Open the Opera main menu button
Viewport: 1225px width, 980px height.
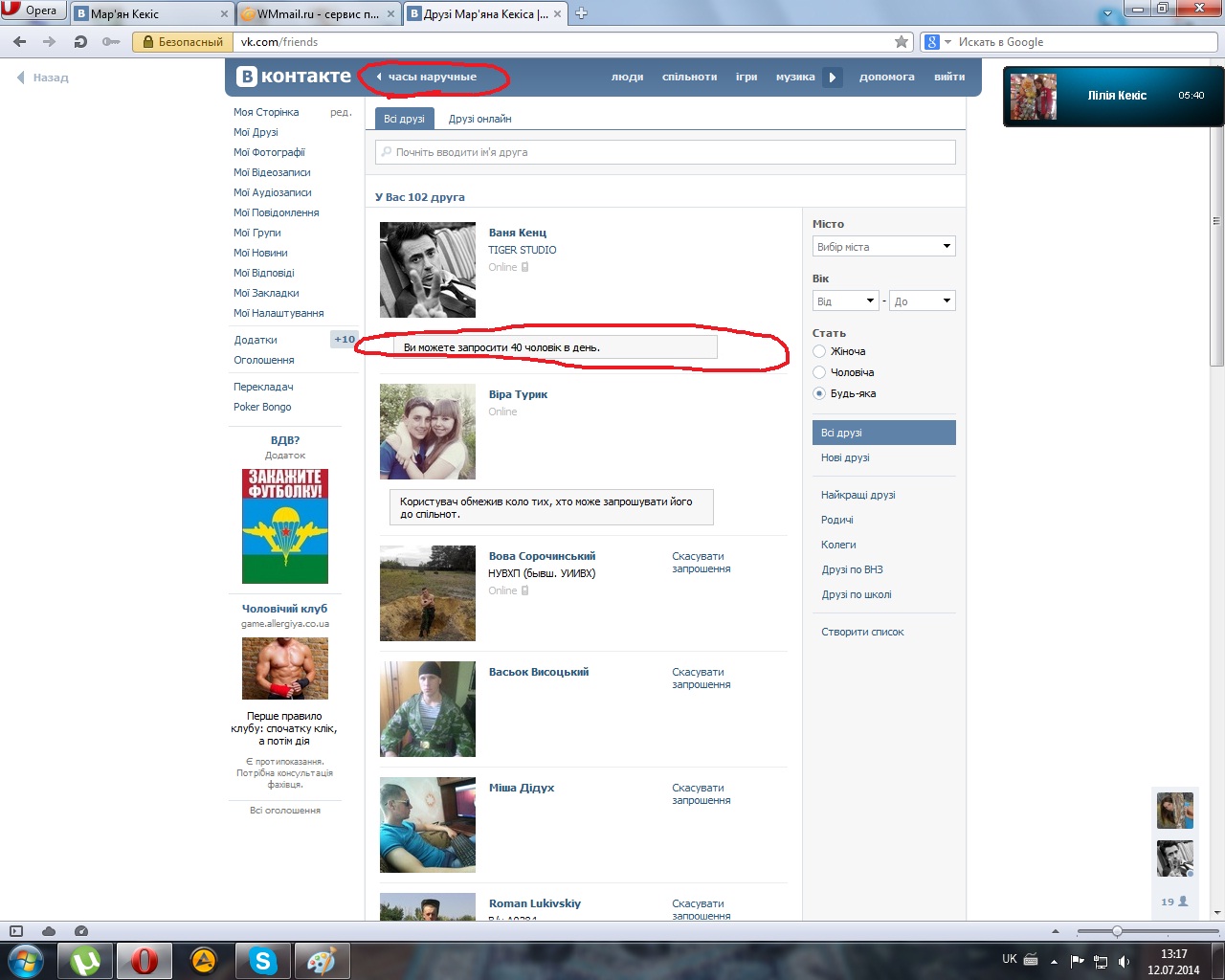(33, 11)
